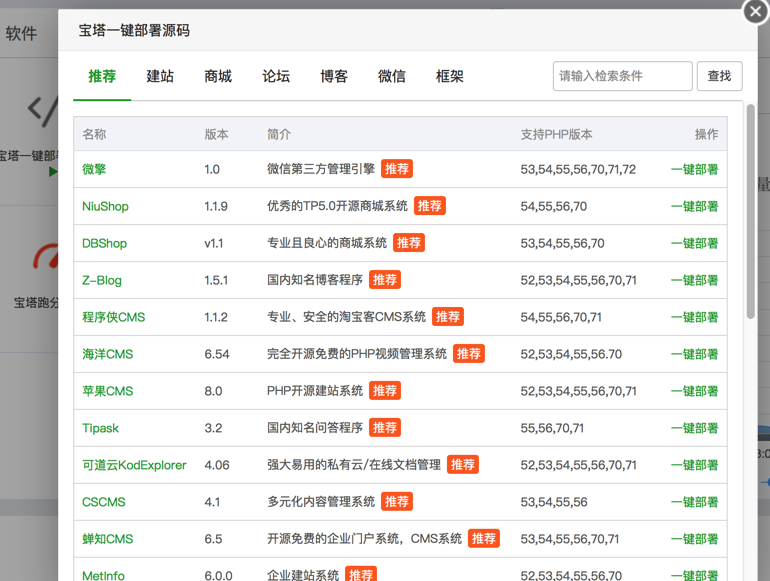Viewport: 770px width, 581px height.
Task: Open the 苹果CMS name link
Action: 107,391
